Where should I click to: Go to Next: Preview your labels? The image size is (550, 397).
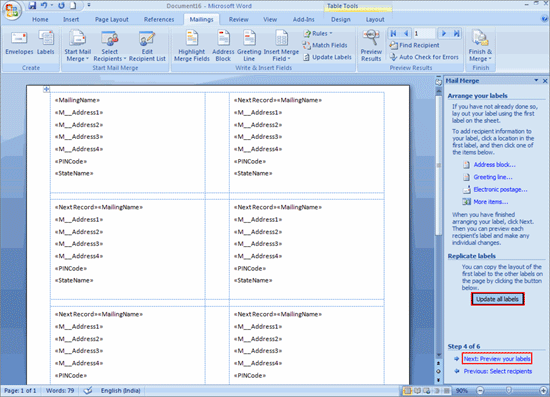(x=497, y=359)
